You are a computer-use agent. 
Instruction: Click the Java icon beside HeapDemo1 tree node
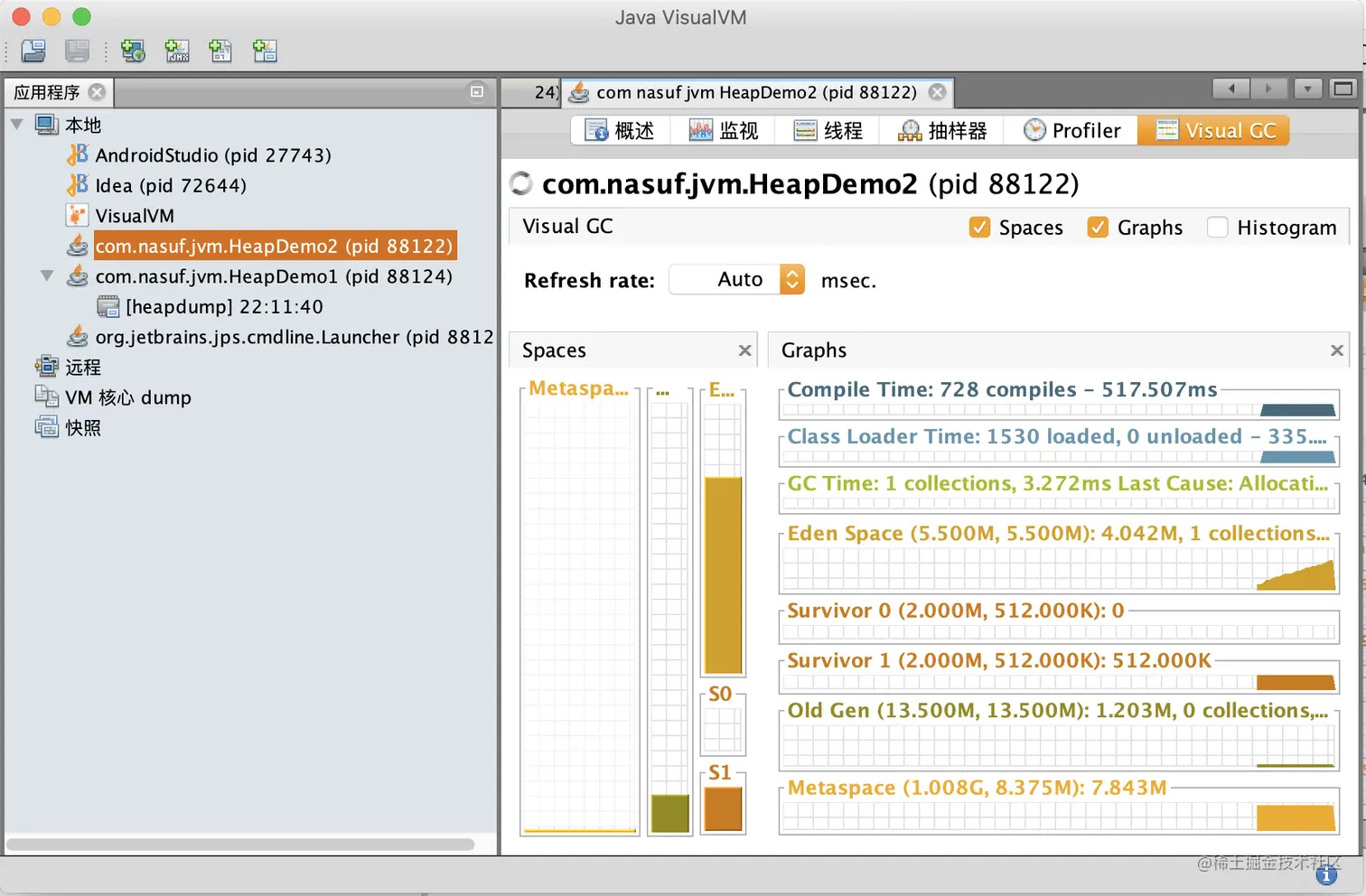(x=78, y=276)
